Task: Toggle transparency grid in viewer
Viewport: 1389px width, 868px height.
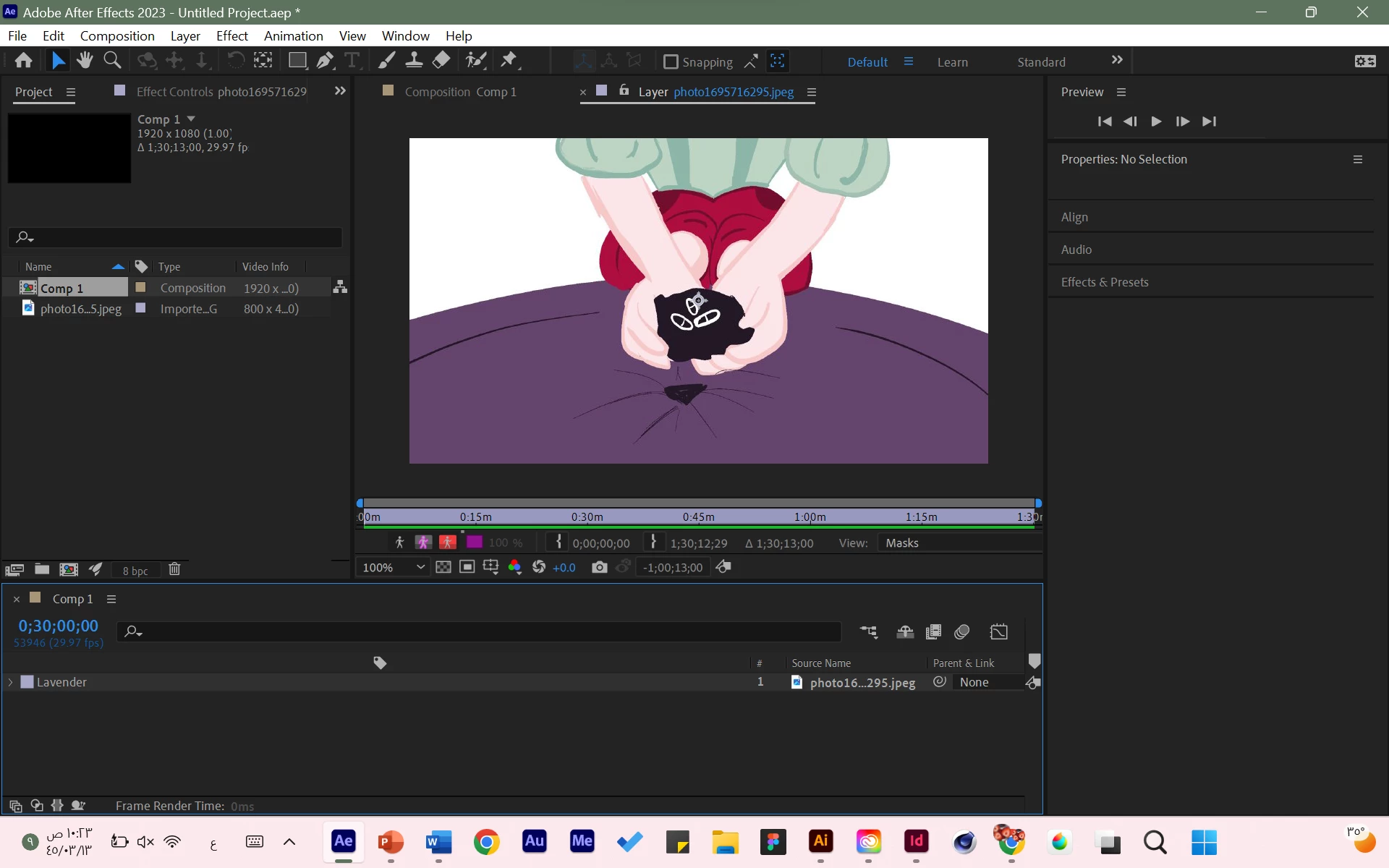Action: click(443, 567)
